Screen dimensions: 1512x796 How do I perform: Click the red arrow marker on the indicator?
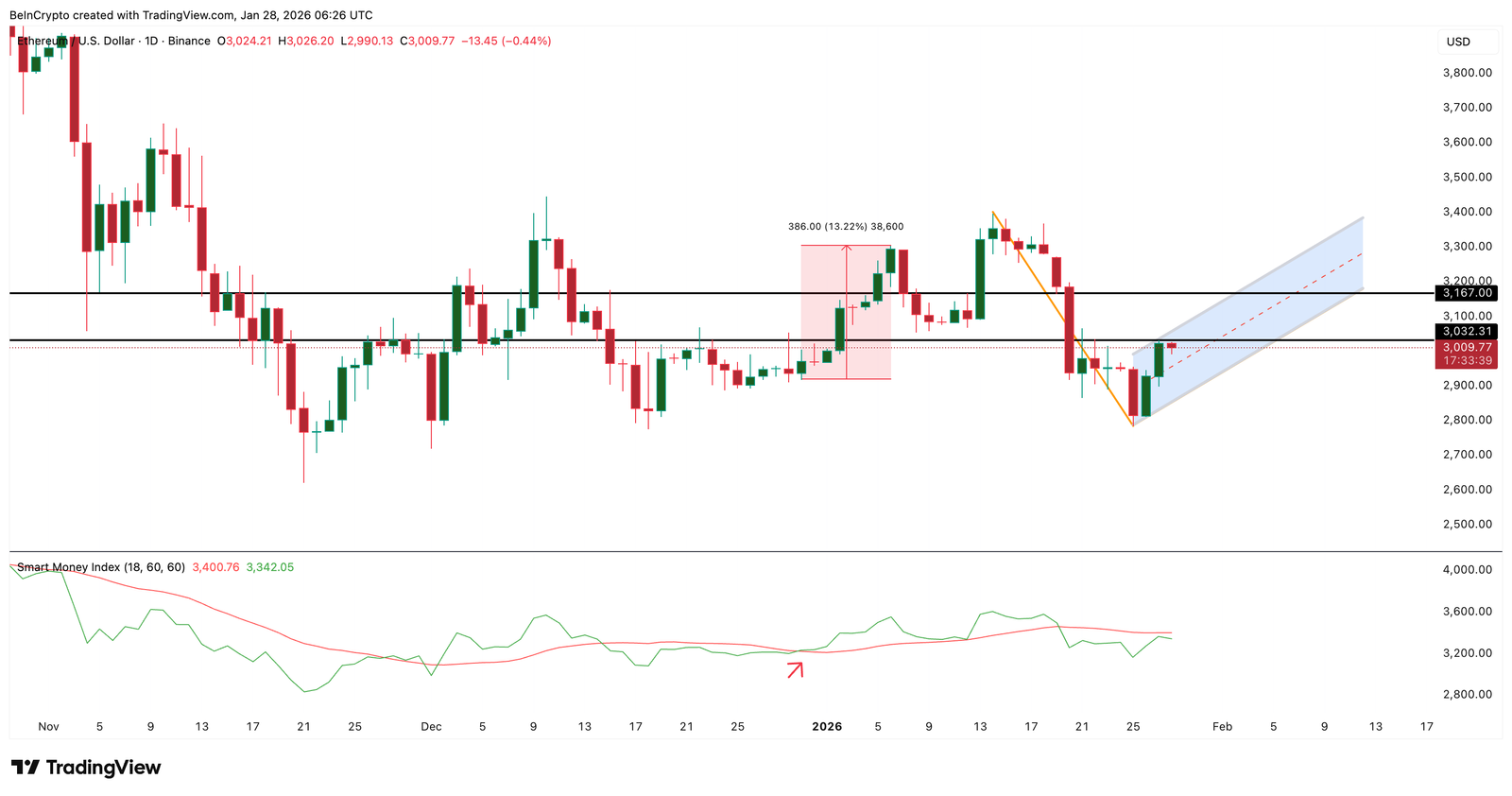(795, 670)
